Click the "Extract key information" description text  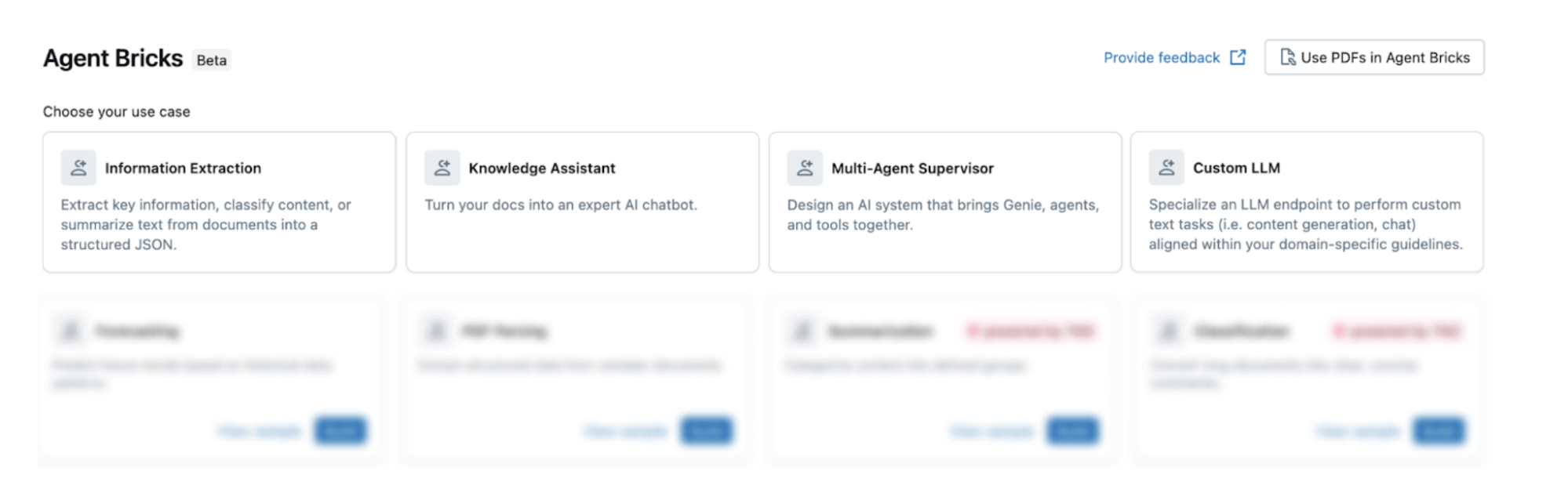(x=206, y=224)
